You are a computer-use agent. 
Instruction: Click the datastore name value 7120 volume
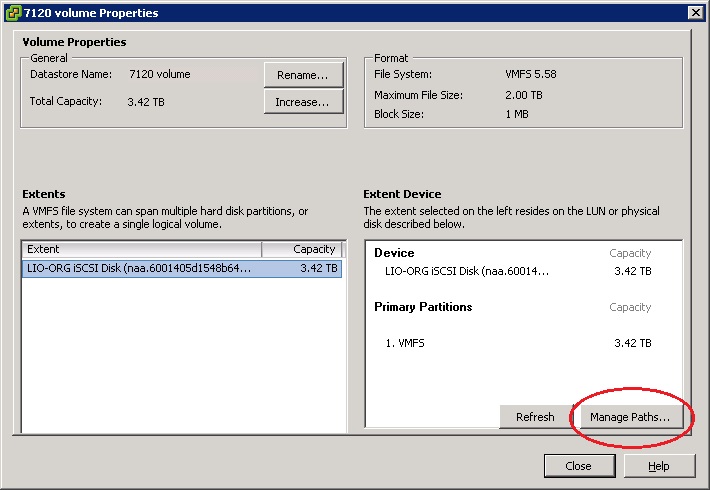pyautogui.click(x=159, y=74)
